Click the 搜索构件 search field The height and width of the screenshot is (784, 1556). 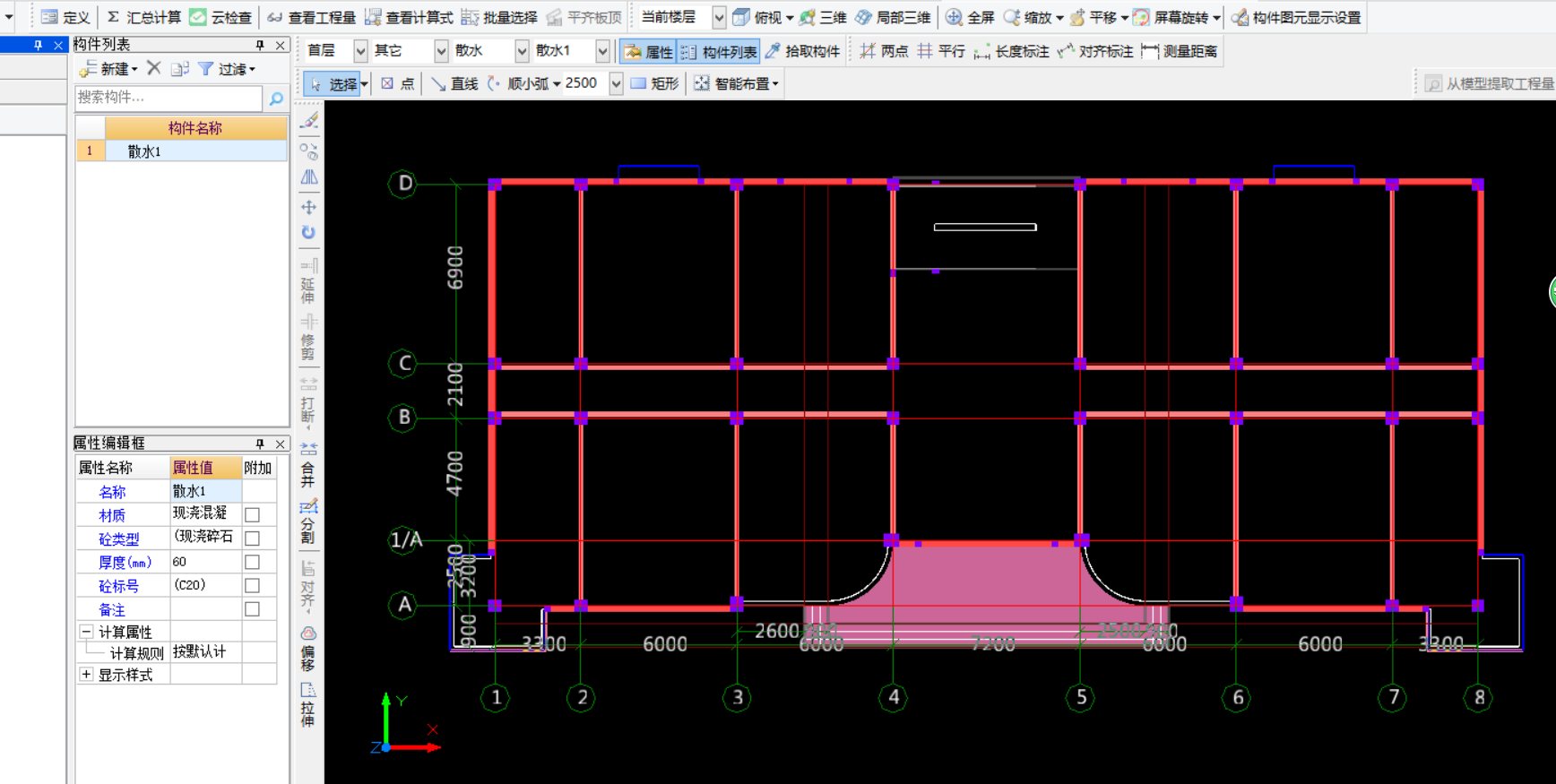pyautogui.click(x=169, y=98)
